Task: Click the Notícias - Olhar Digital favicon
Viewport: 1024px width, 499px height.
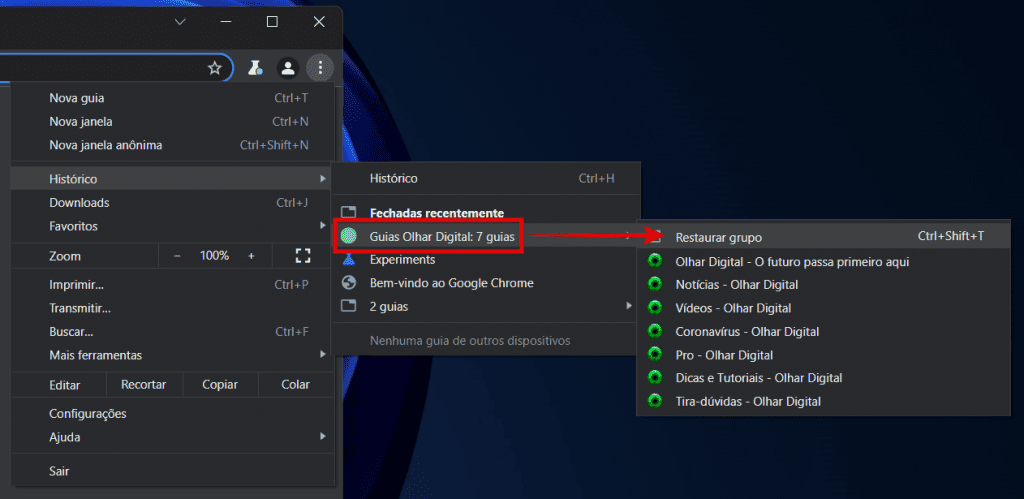Action: [654, 285]
